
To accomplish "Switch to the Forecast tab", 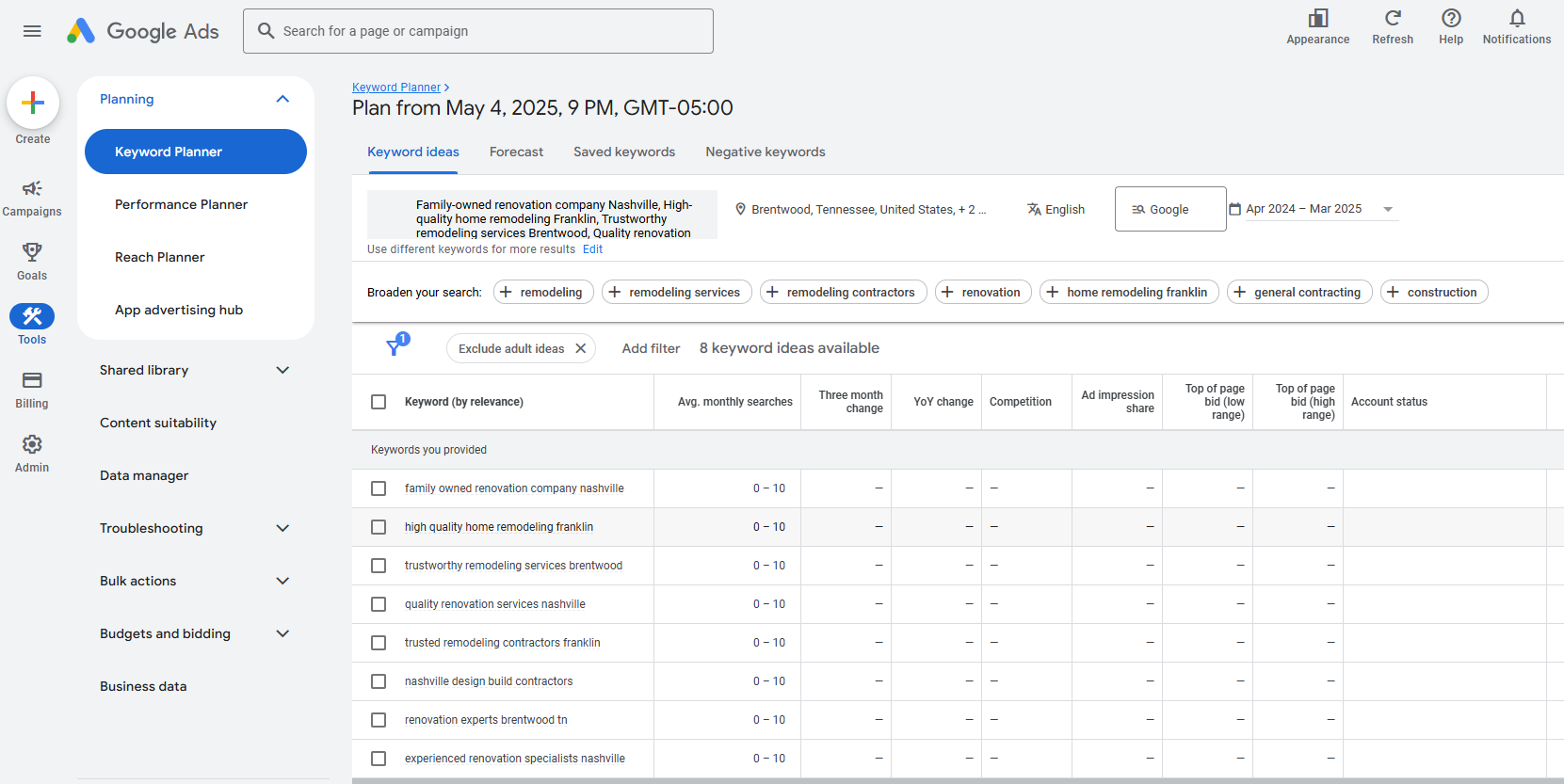I will tap(516, 152).
